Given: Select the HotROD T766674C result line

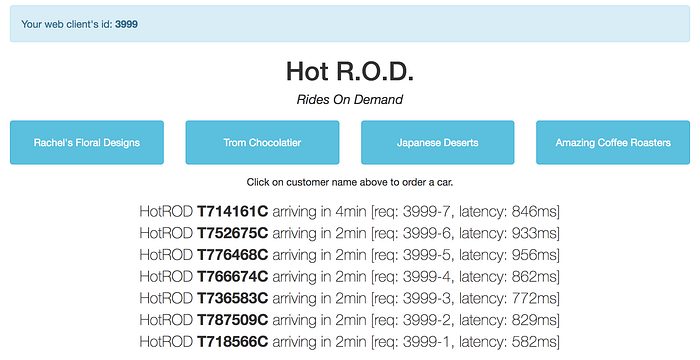Looking at the screenshot, I should click(x=350, y=276).
